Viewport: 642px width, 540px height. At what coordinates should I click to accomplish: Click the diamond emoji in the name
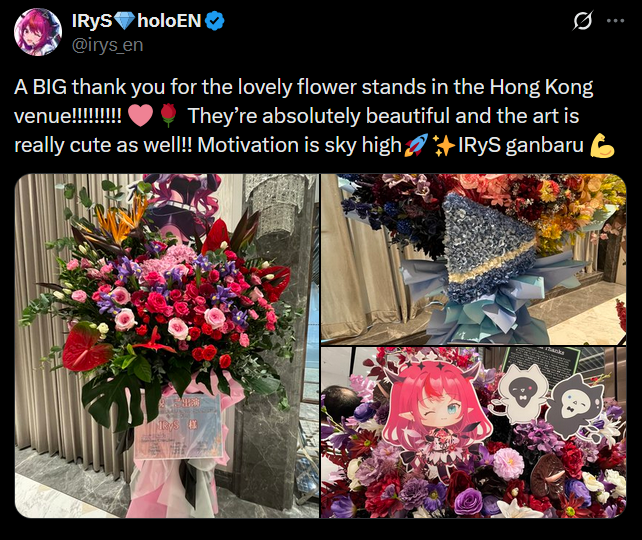point(124,21)
